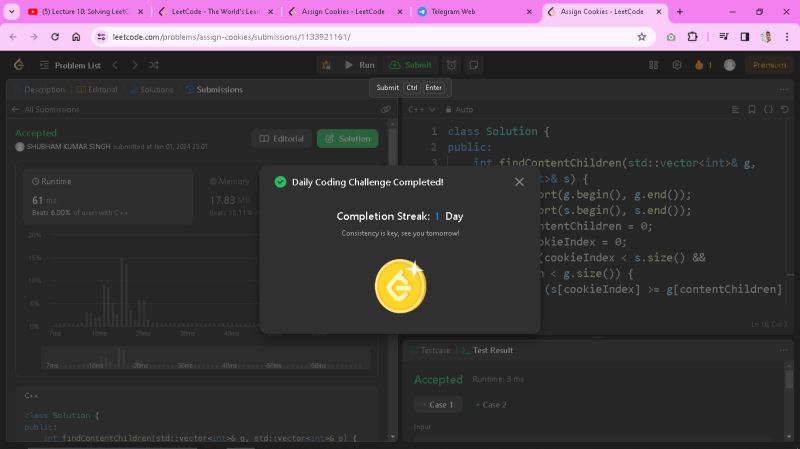Click the format code icon in the editor toolbar
This screenshot has width=800, height=449.
(x=735, y=109)
